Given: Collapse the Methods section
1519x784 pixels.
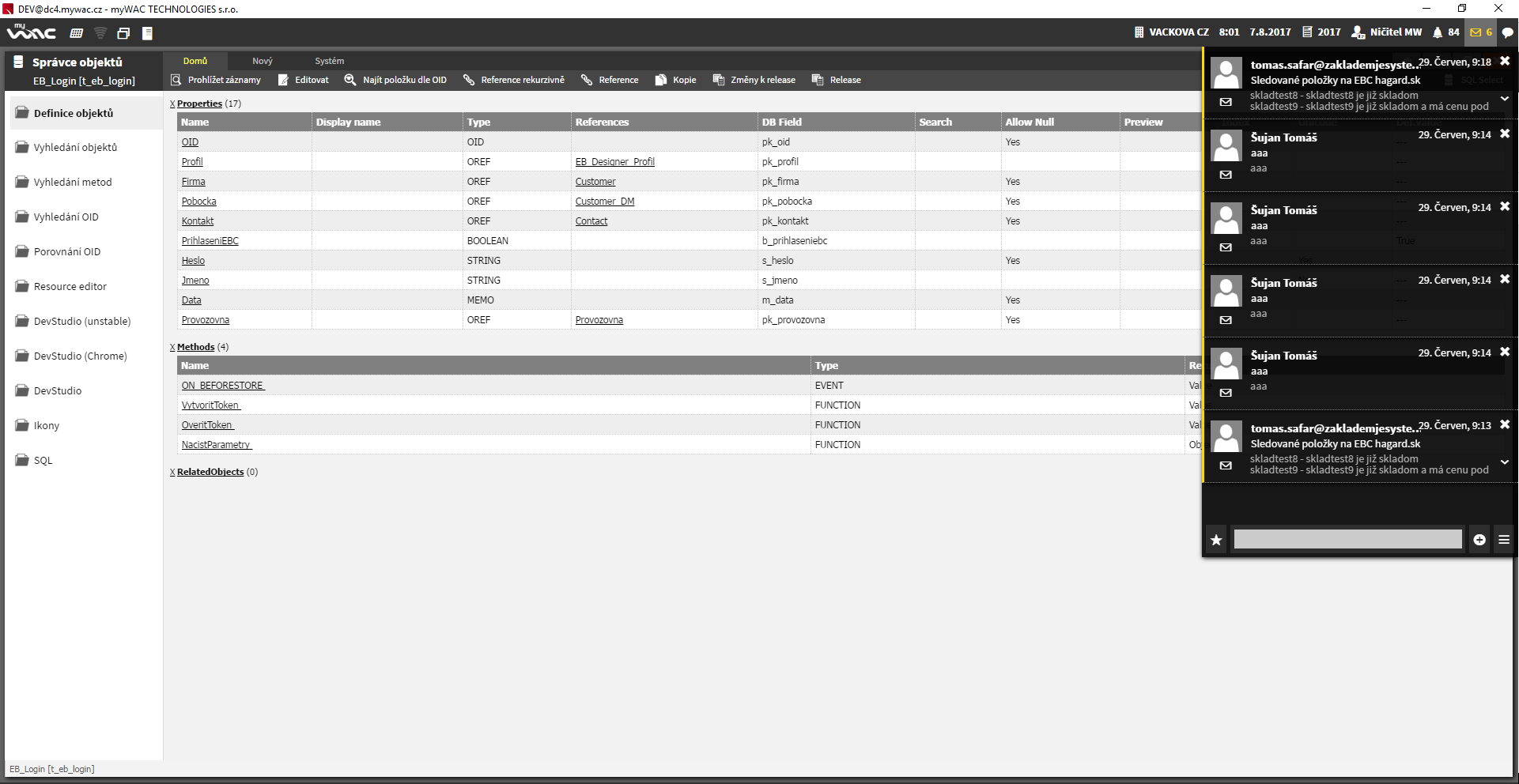Looking at the screenshot, I should click(x=172, y=348).
